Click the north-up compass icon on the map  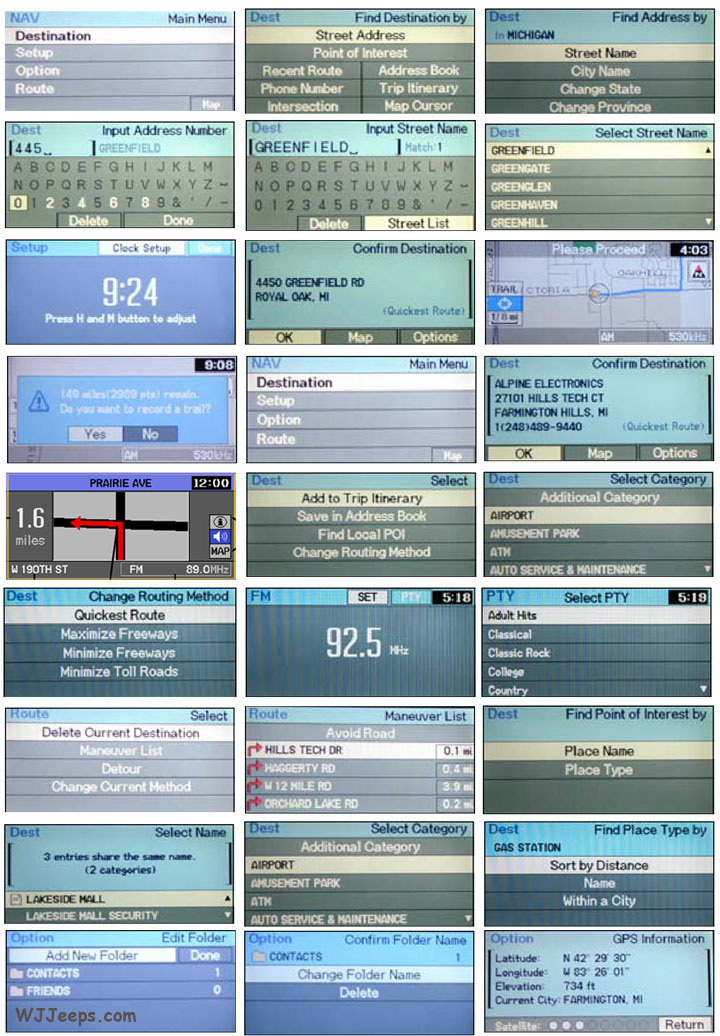coord(697,272)
